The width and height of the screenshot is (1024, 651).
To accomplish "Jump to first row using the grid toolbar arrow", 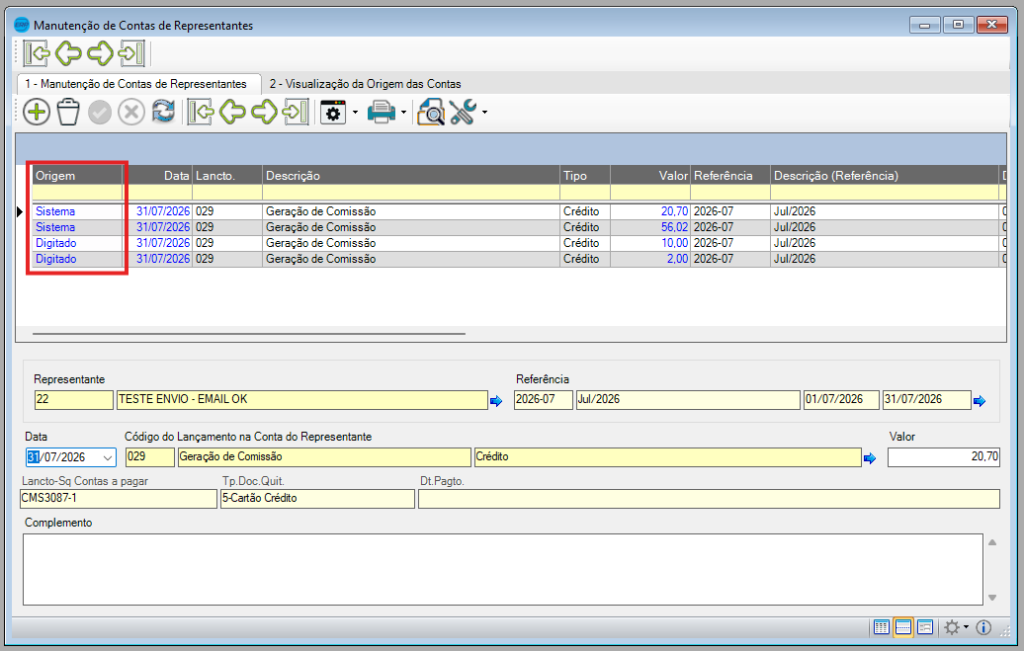I will [200, 112].
